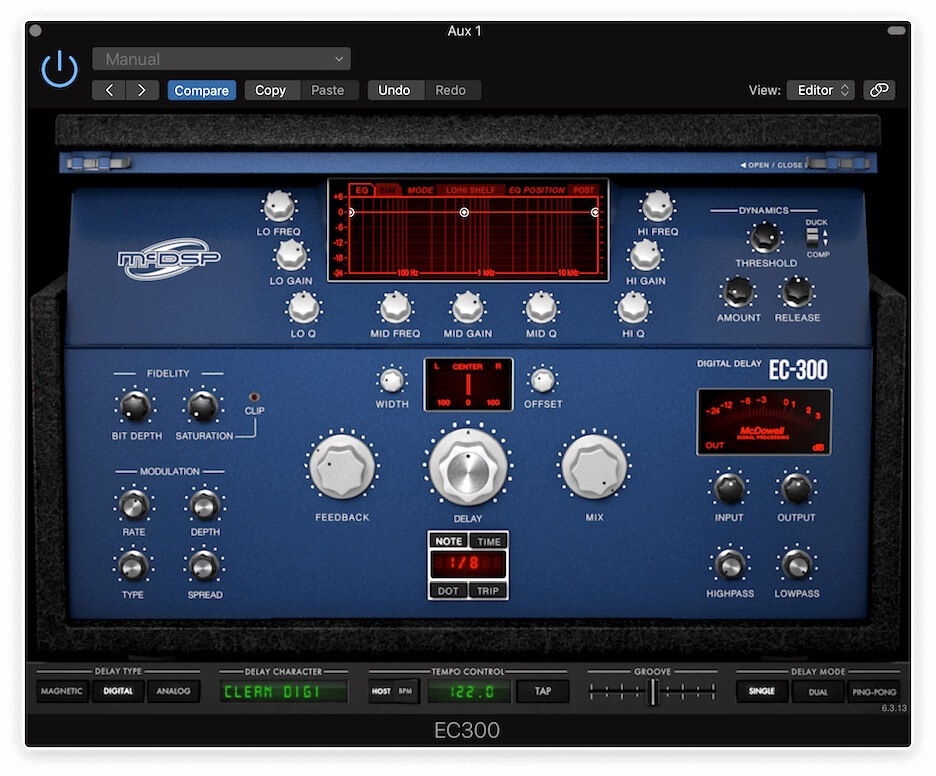Click the LOWPASS knob
This screenshot has height=776, width=936.
click(x=796, y=564)
